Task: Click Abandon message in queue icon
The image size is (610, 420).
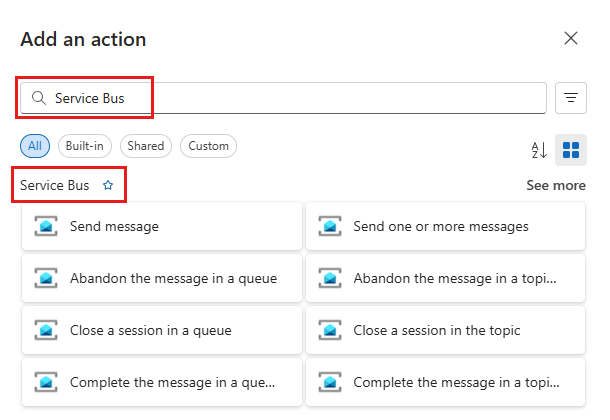Action: click(x=46, y=279)
